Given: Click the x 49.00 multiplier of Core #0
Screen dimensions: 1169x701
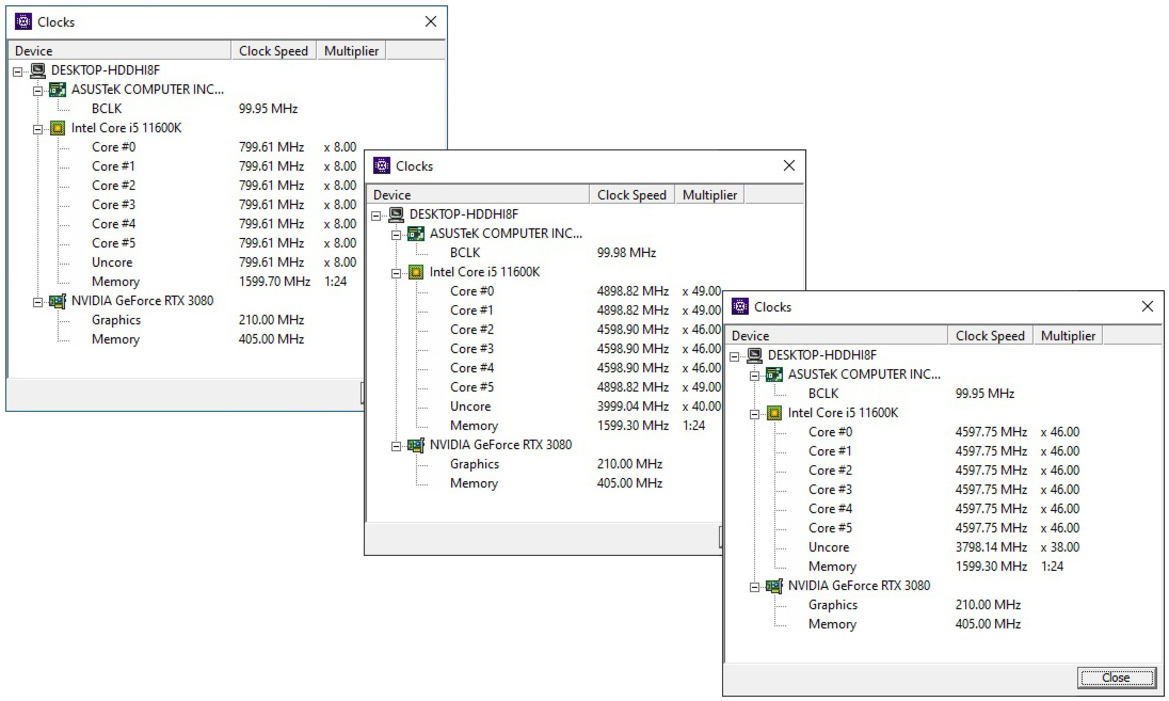Looking at the screenshot, I should (702, 291).
